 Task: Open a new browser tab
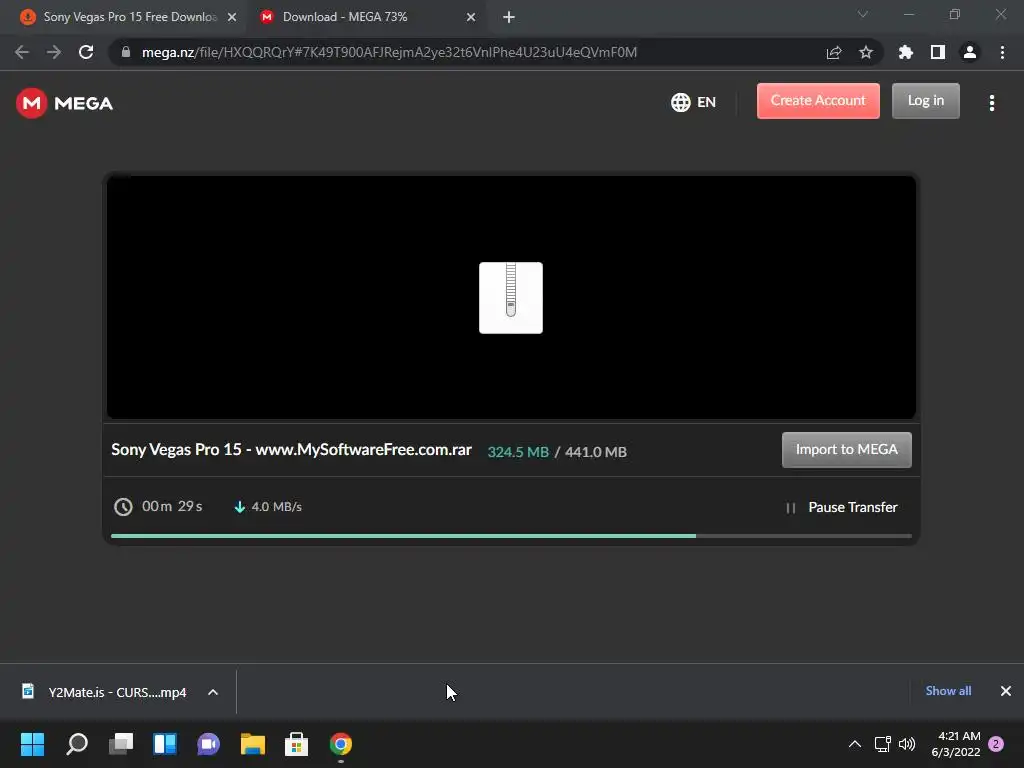pos(509,17)
